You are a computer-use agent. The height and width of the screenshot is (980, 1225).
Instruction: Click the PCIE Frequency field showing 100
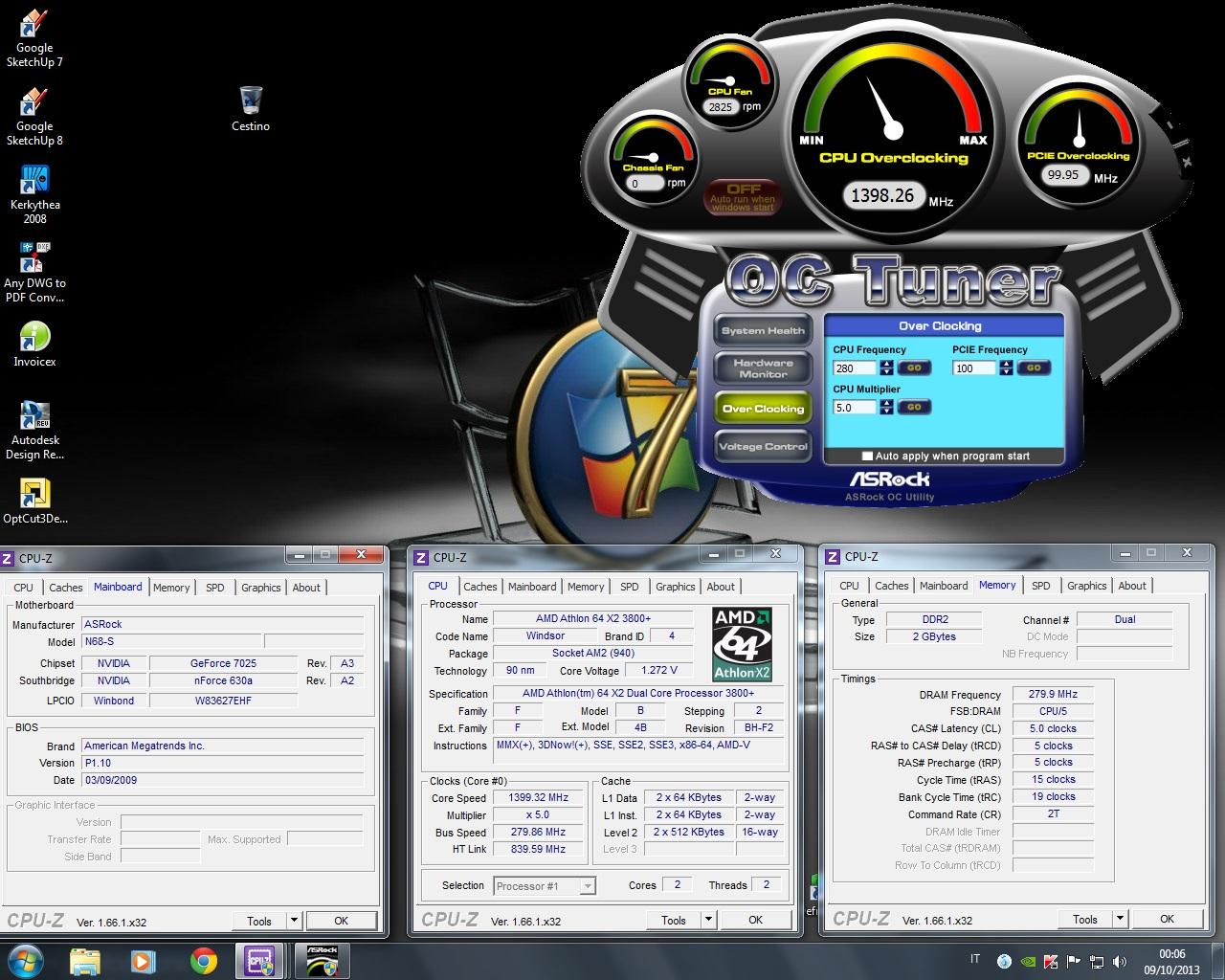(975, 367)
